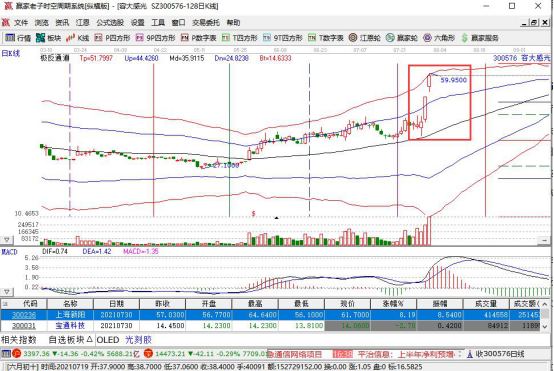Open the 江恩 menu

[83, 23]
